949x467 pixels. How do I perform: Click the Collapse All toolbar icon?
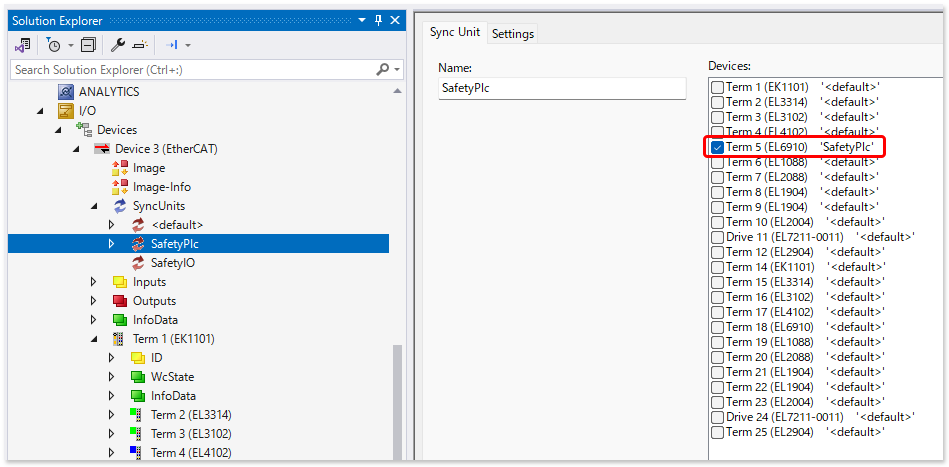coord(88,45)
